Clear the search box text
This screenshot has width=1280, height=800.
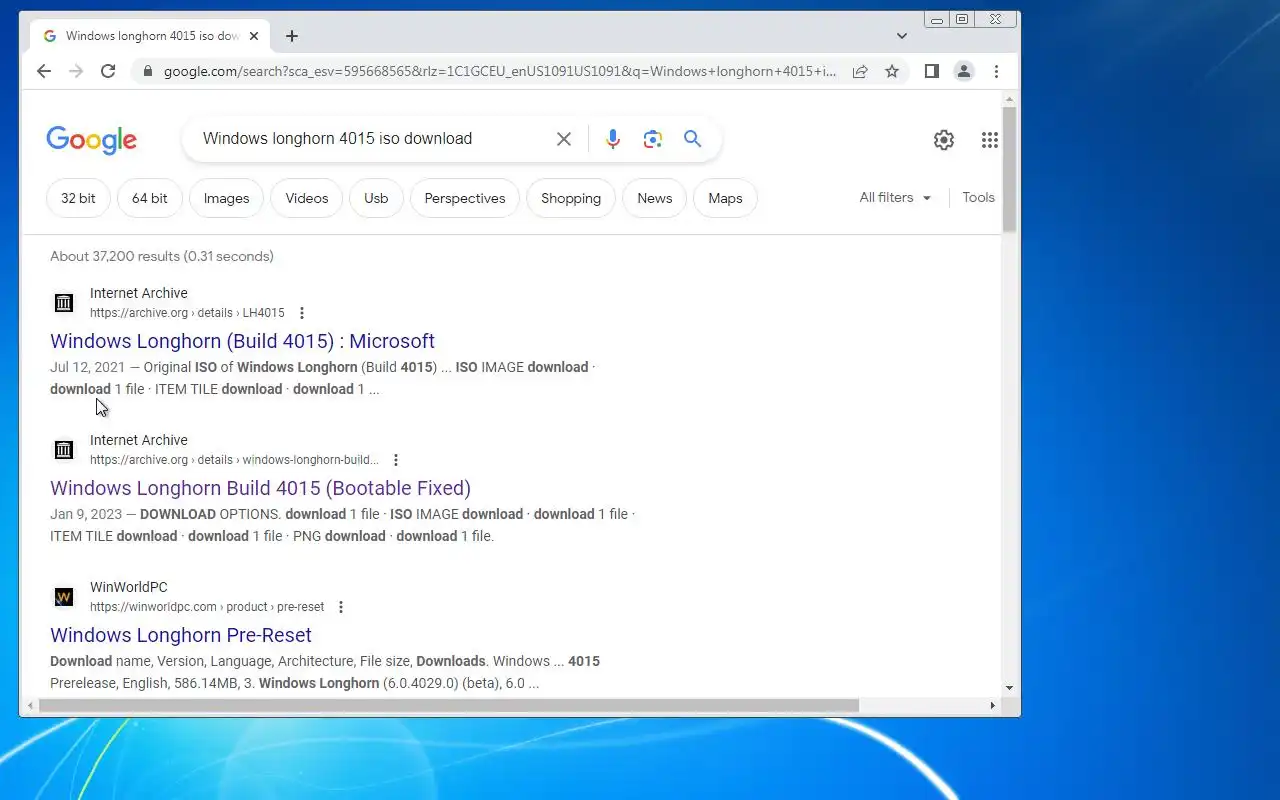coord(564,139)
